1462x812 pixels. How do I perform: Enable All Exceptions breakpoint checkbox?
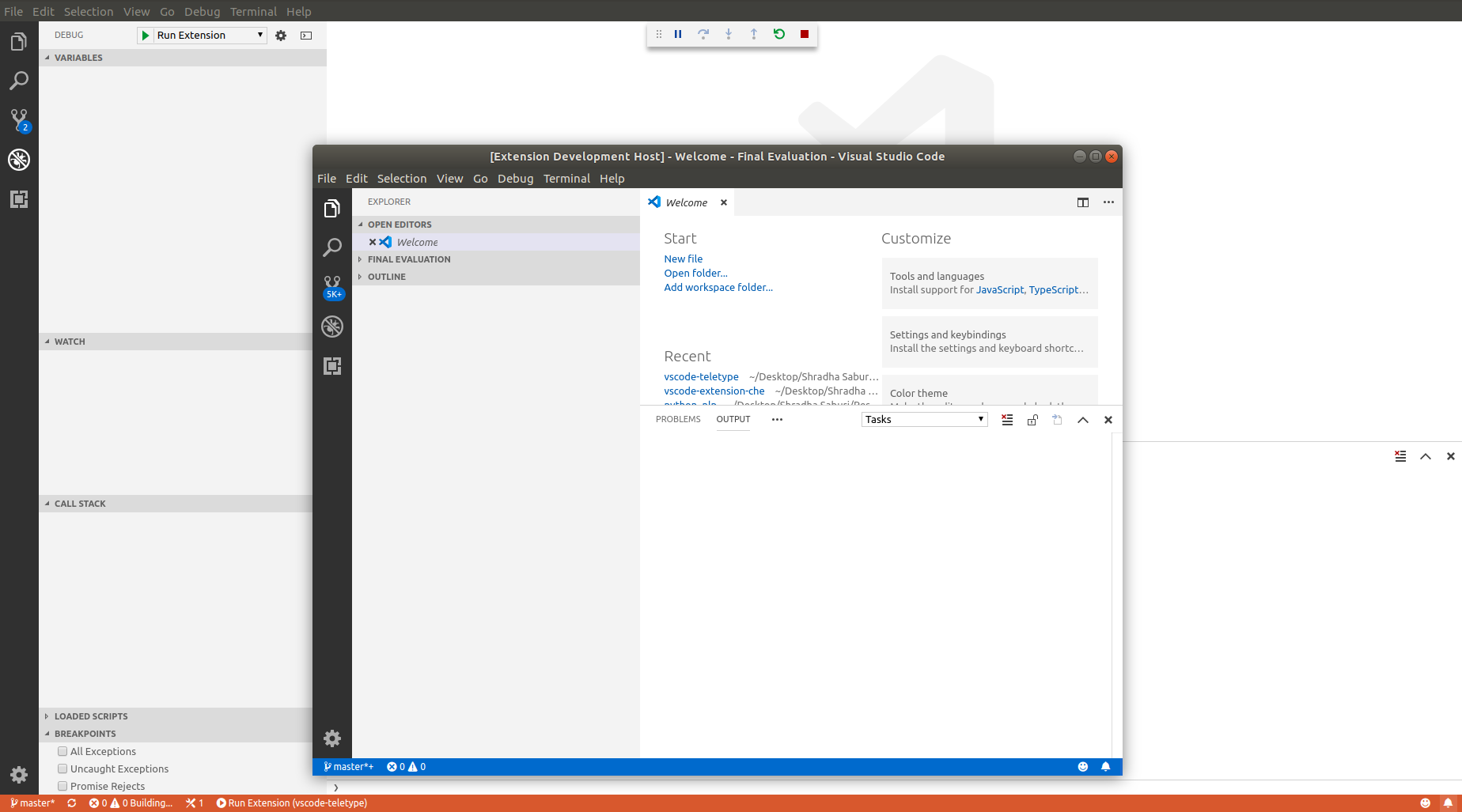[62, 751]
